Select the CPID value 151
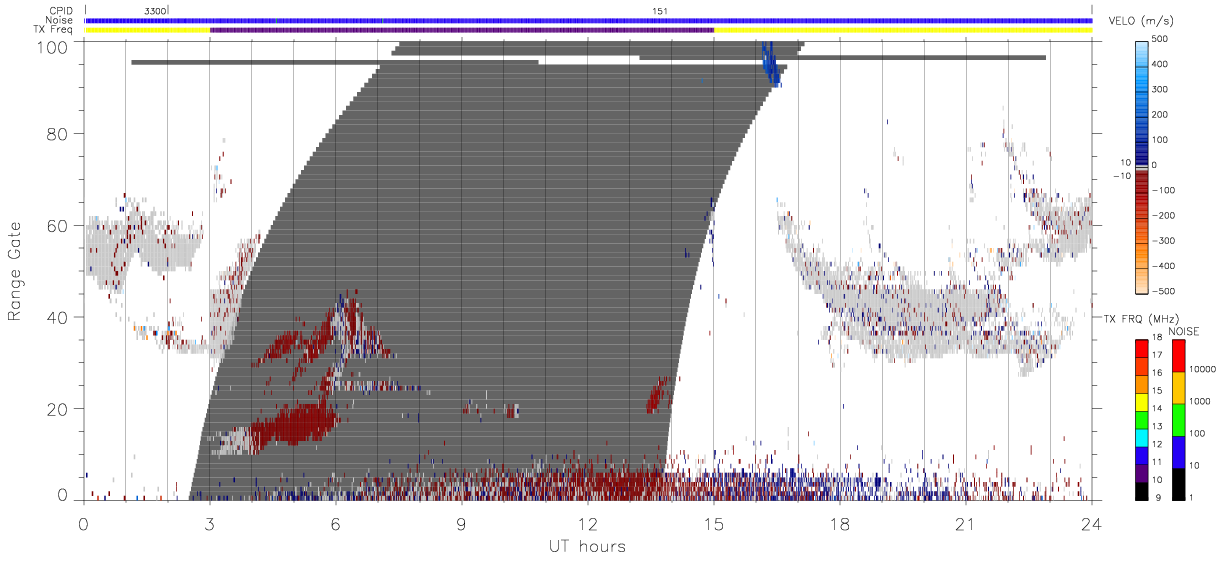1228x567 pixels. tap(660, 10)
